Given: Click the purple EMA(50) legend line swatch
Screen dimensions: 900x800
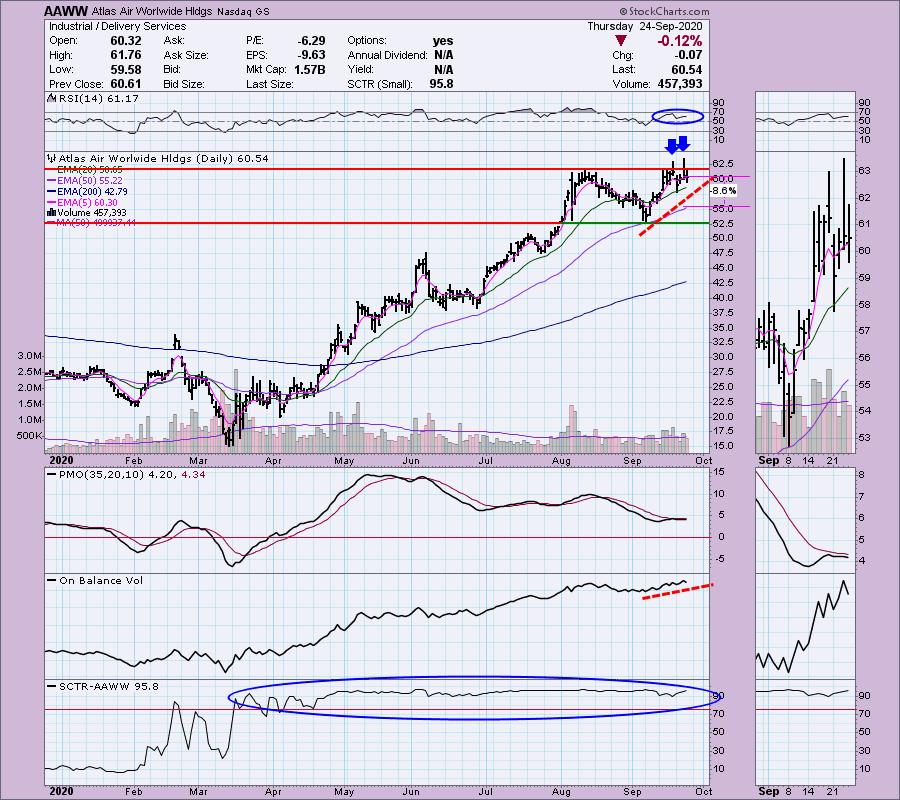Looking at the screenshot, I should [x=52, y=180].
